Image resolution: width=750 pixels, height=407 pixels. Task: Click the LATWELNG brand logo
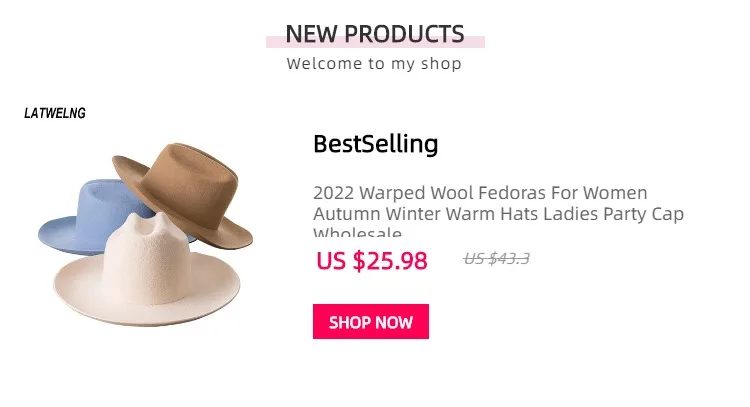point(55,113)
